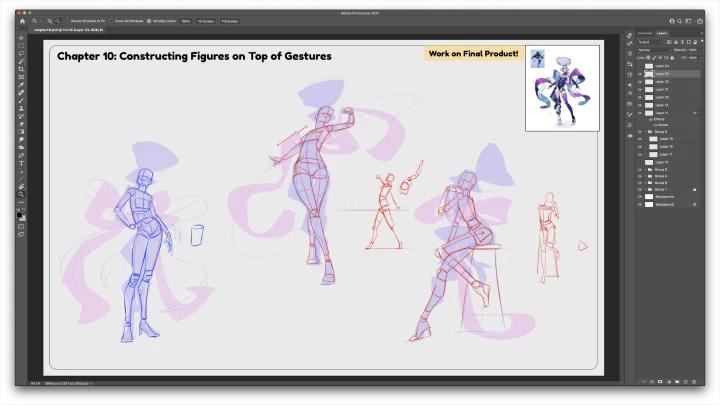Select the Zoom tool in the toolbox

[x=21, y=194]
